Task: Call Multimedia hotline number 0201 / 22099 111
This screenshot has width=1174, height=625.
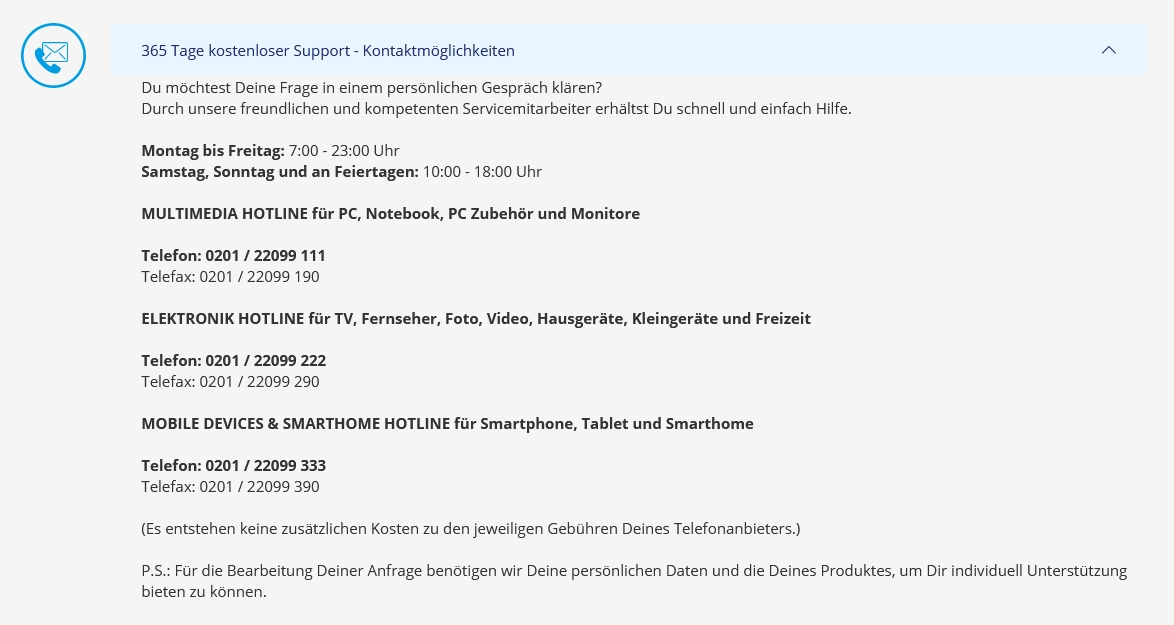Action: [x=233, y=255]
